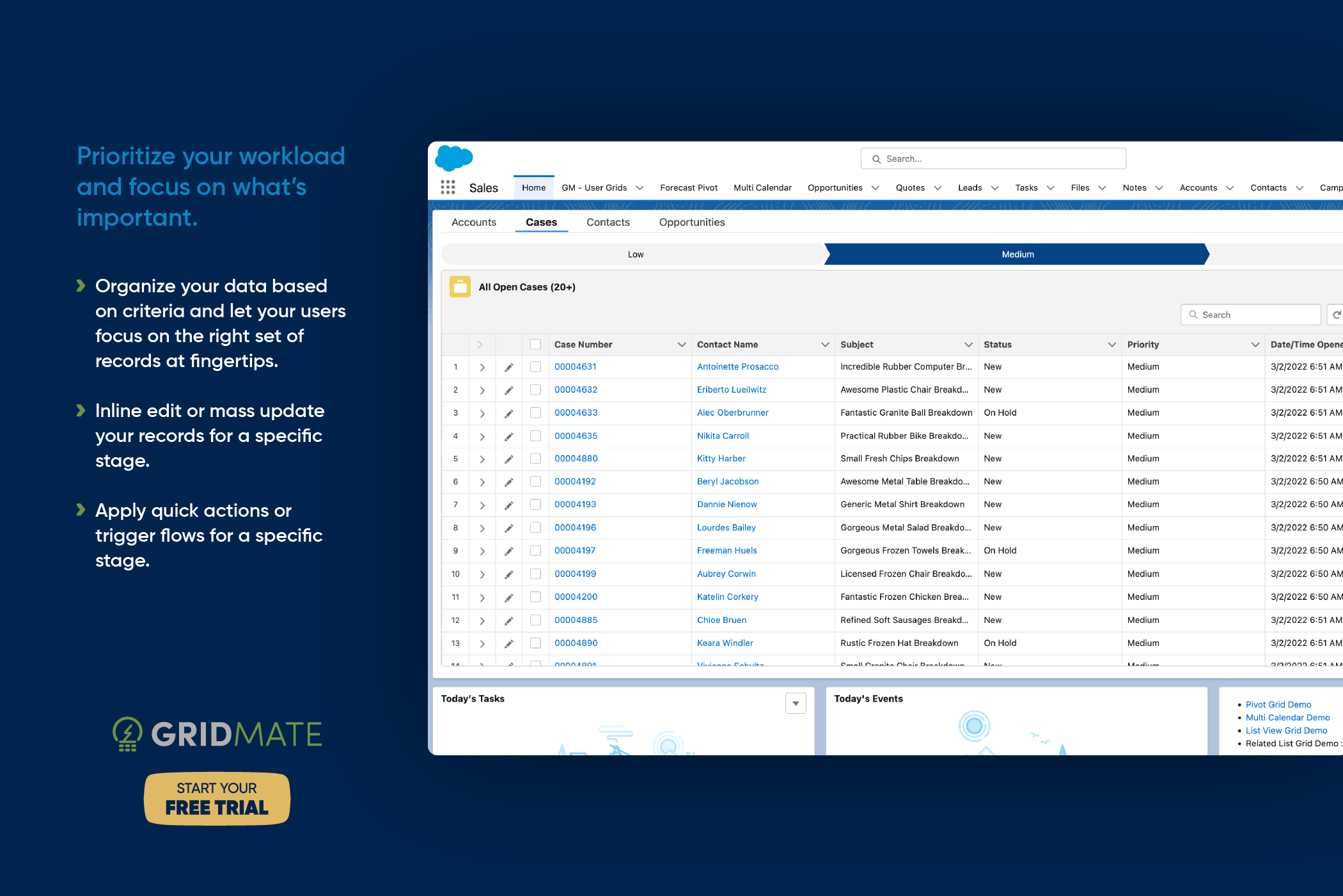
Task: Select the Medium stage on the case path
Action: pyautogui.click(x=1017, y=254)
